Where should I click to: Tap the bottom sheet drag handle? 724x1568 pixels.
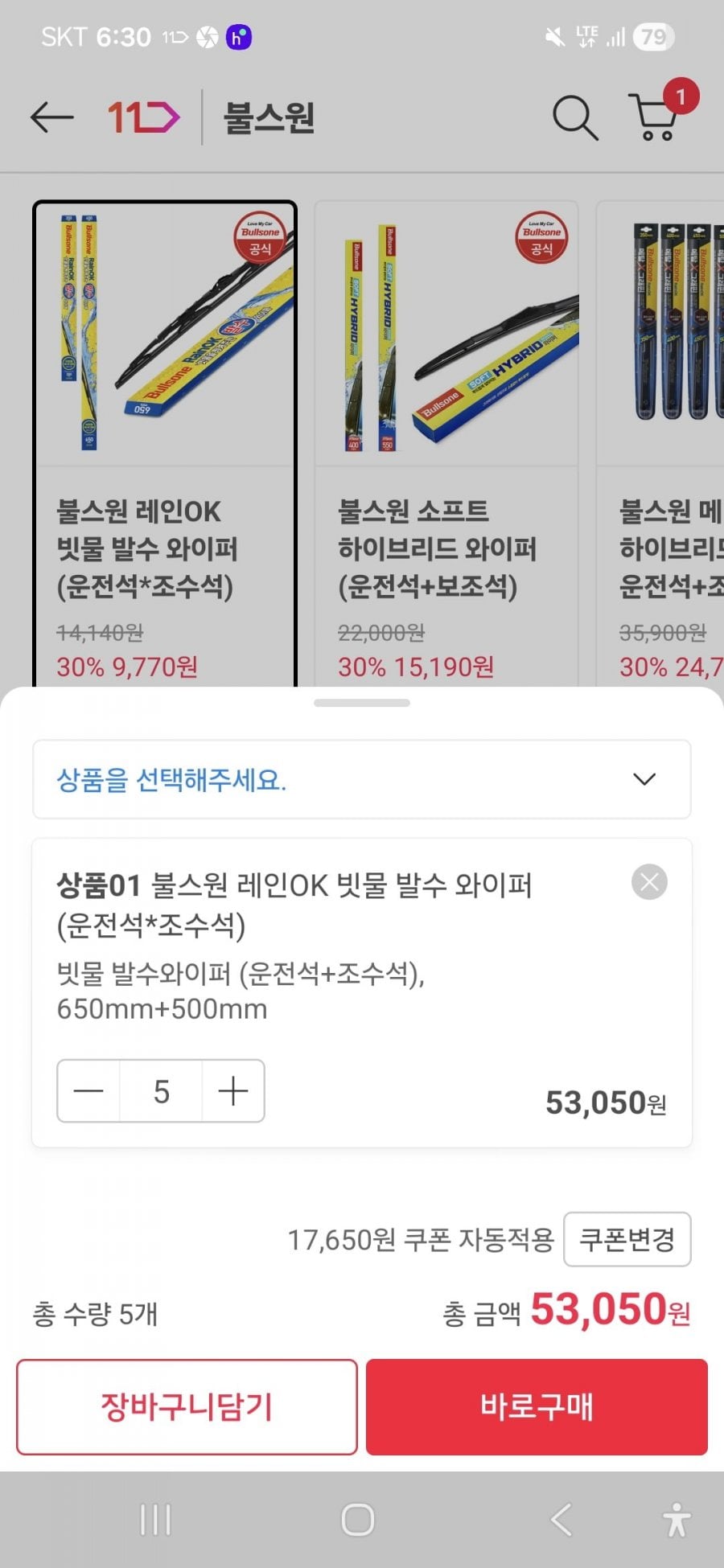[x=362, y=703]
